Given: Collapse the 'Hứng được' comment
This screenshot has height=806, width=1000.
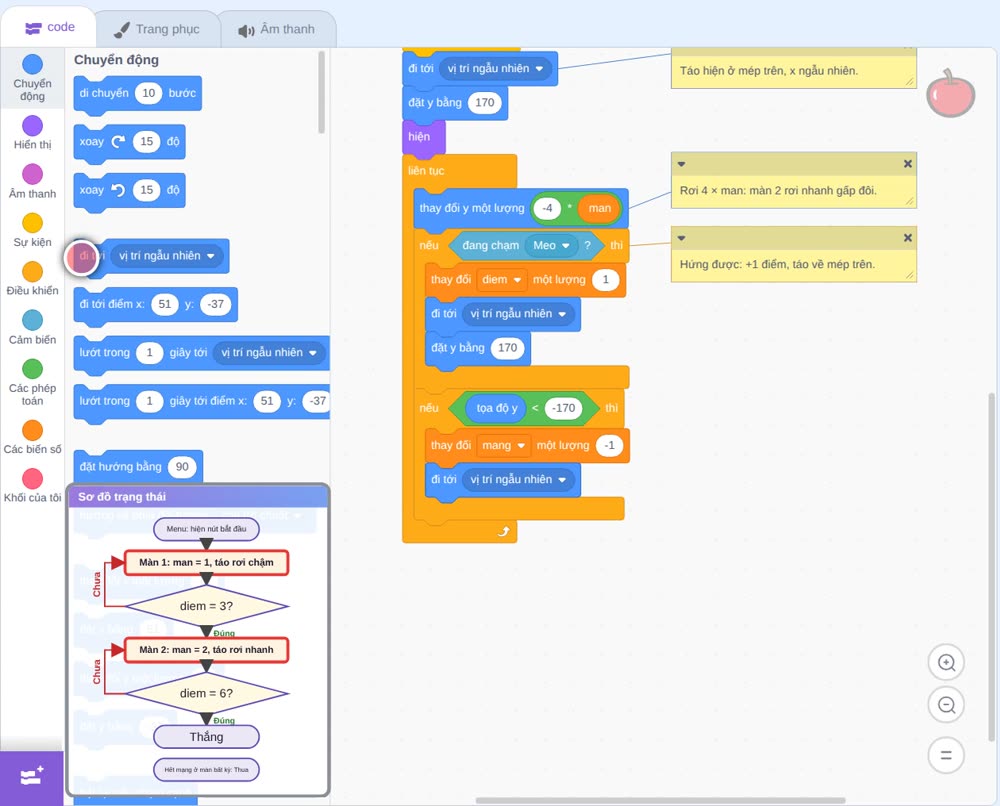Looking at the screenshot, I should click(x=681, y=238).
